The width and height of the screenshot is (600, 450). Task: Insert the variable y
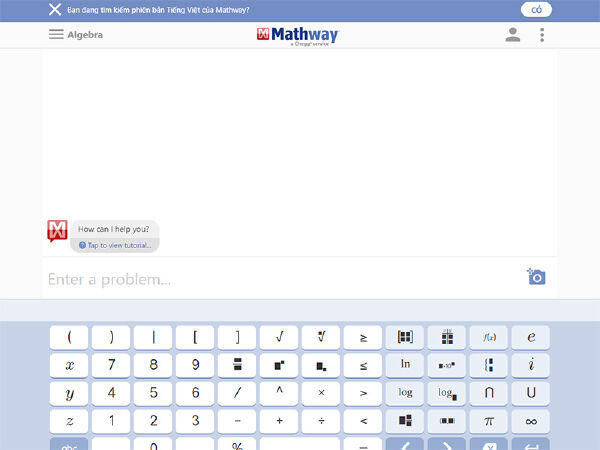coord(69,393)
